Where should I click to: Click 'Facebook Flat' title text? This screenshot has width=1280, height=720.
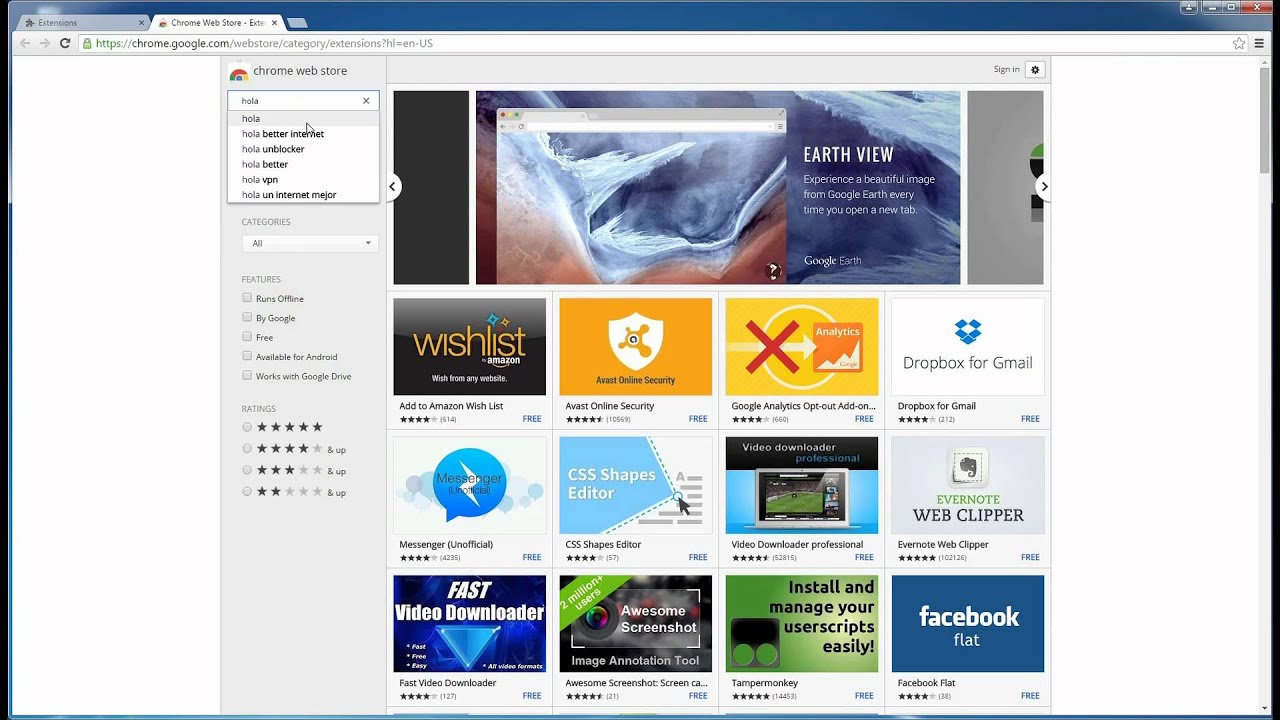coord(926,683)
